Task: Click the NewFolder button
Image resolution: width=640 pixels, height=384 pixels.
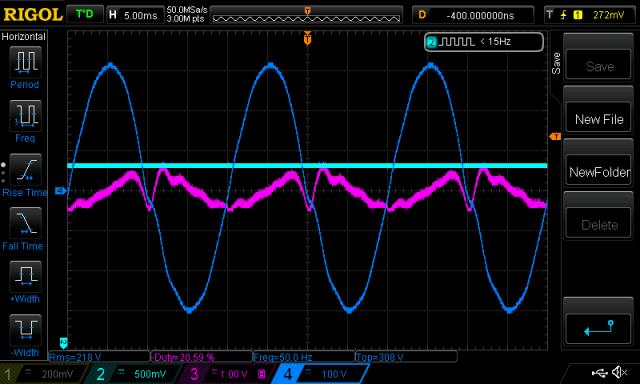Action: point(599,172)
